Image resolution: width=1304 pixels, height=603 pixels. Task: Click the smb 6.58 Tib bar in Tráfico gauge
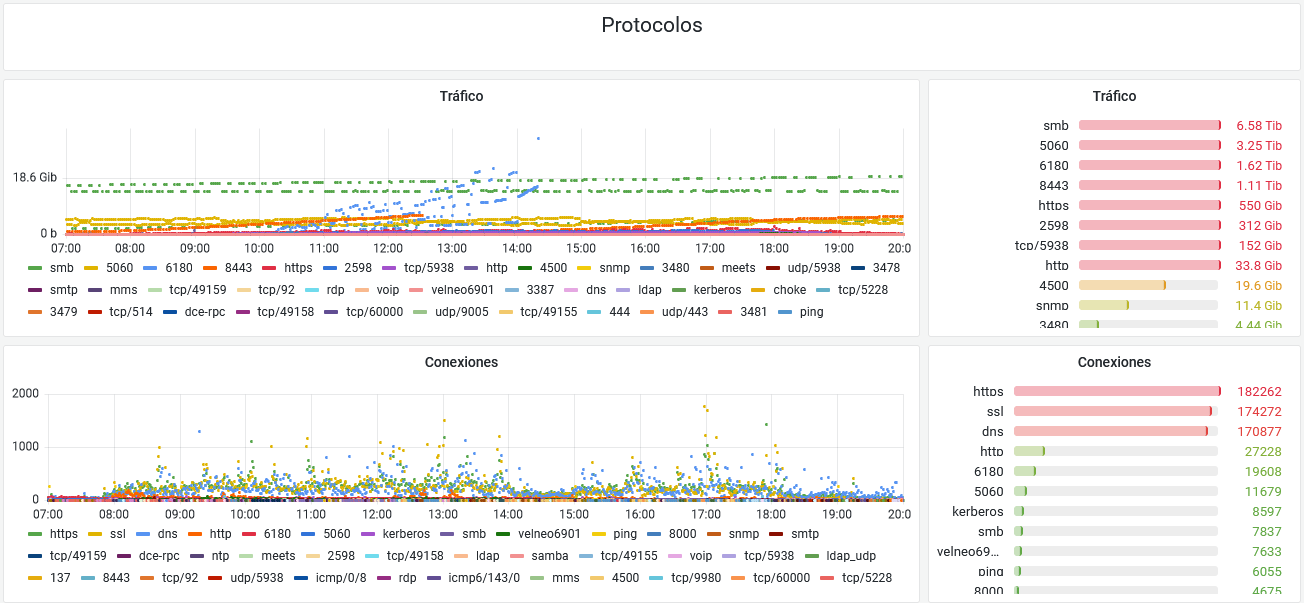[1149, 126]
